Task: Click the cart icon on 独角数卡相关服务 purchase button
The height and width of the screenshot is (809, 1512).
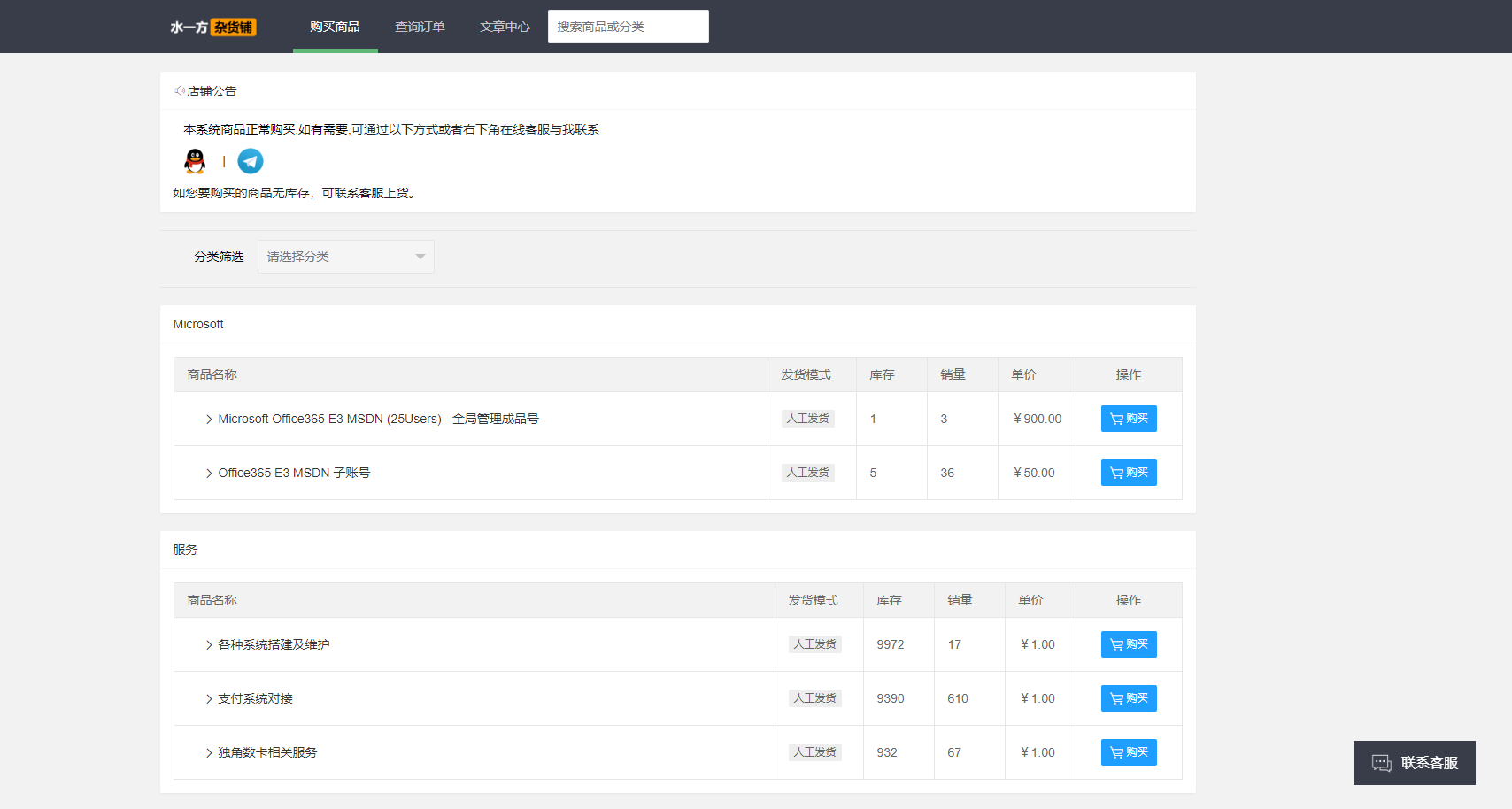Action: click(1115, 752)
